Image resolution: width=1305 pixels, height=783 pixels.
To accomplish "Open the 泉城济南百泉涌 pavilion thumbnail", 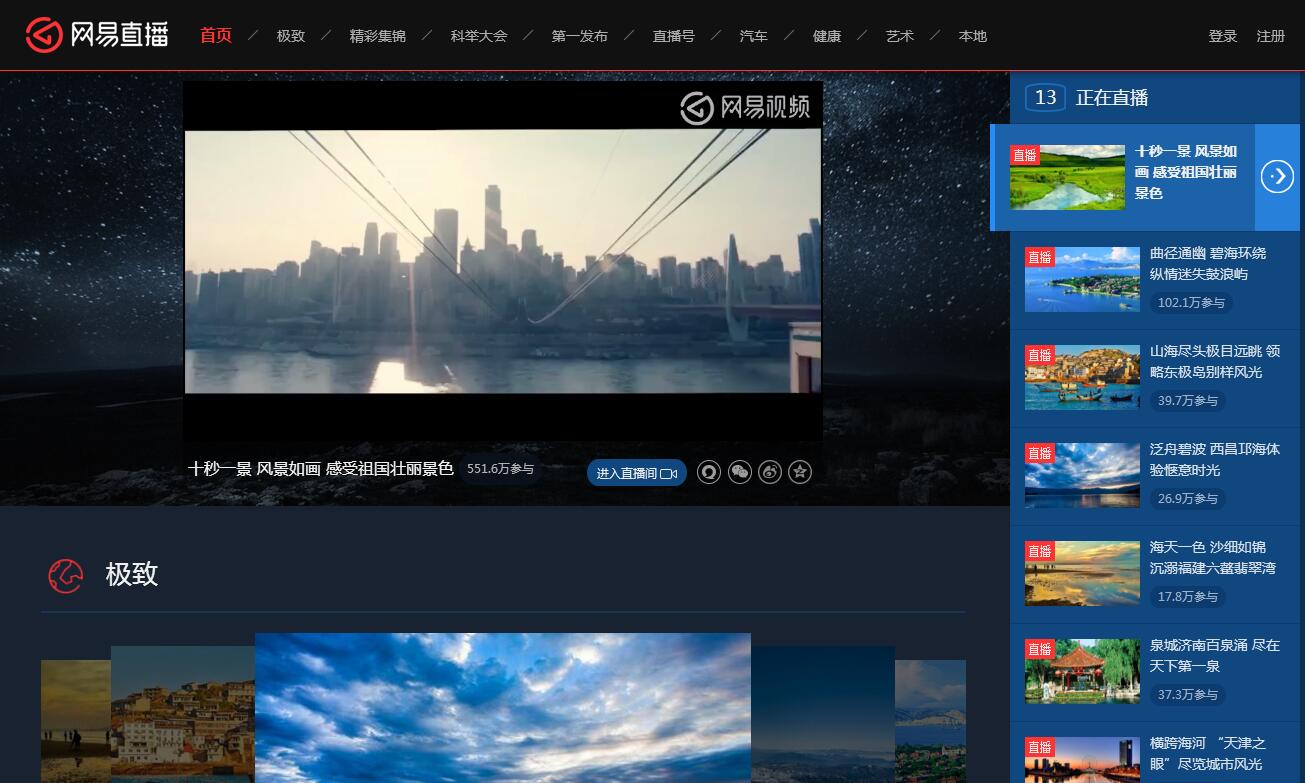I will click(1082, 671).
